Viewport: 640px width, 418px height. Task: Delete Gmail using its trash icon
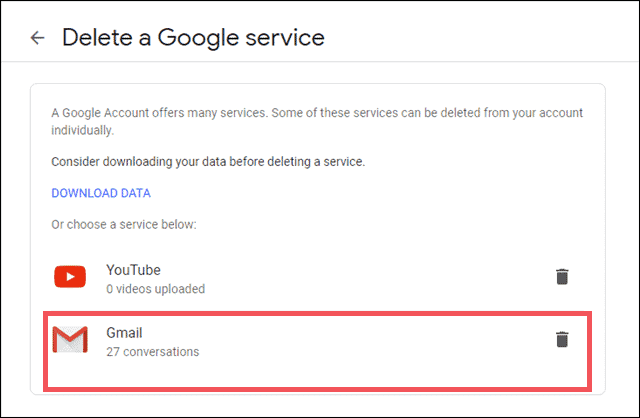(562, 339)
